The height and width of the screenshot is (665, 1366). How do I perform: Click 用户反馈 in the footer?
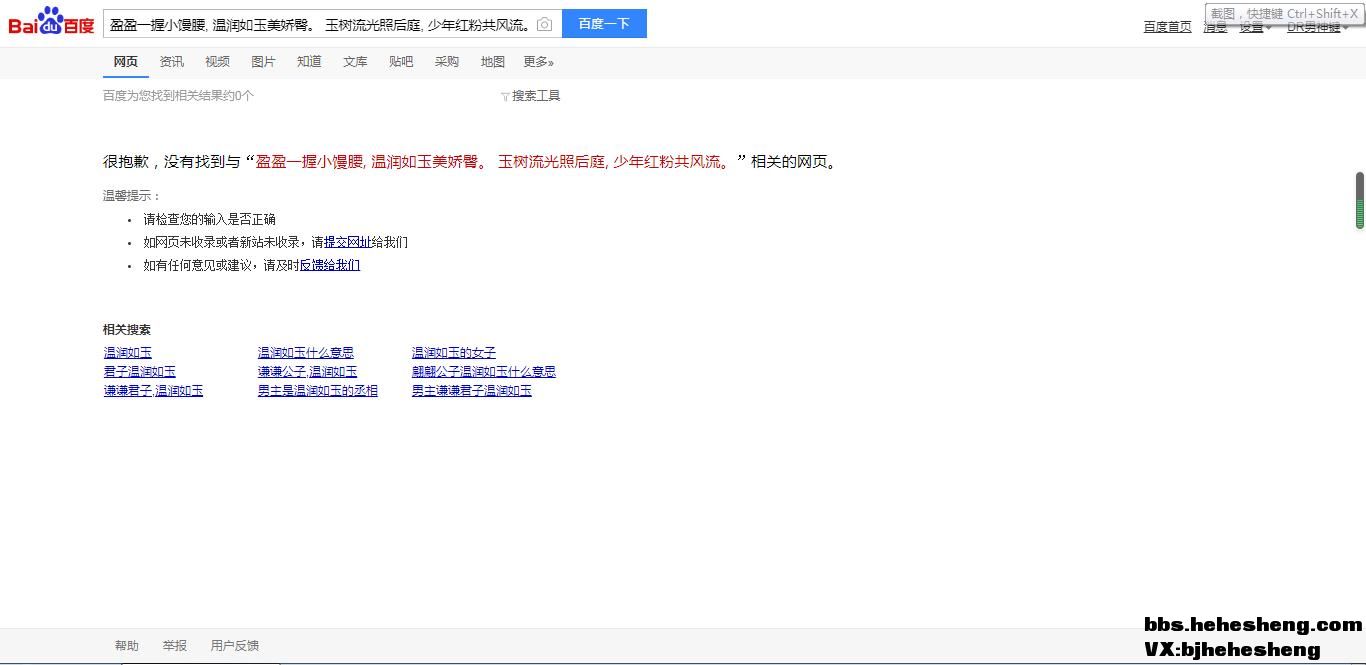point(234,646)
